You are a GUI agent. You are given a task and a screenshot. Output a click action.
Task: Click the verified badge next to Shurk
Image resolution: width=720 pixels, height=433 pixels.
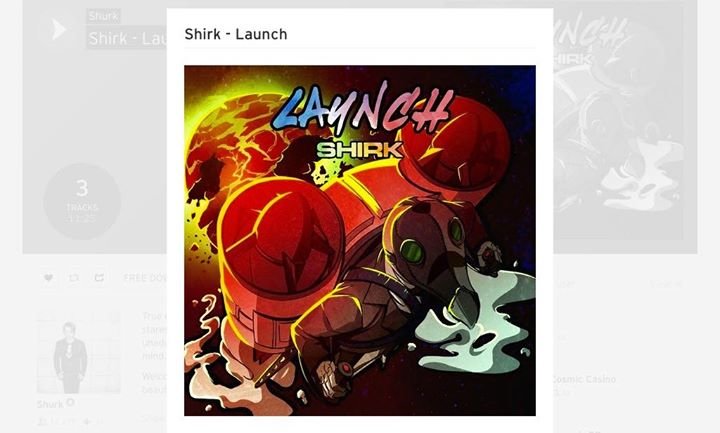coord(70,403)
